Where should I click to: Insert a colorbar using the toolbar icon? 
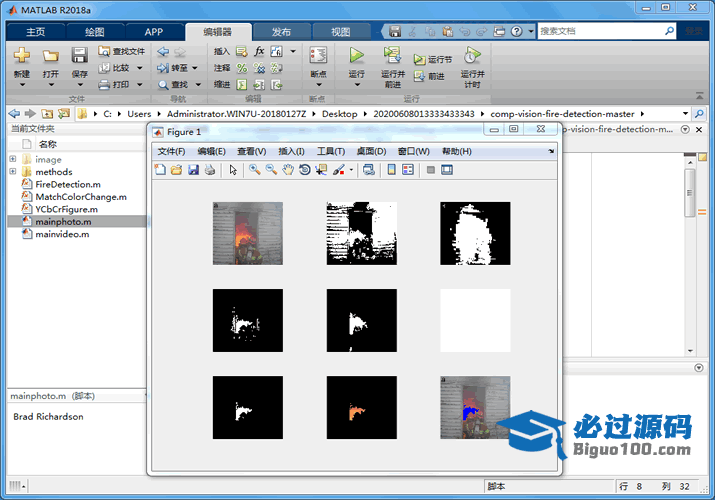391,170
